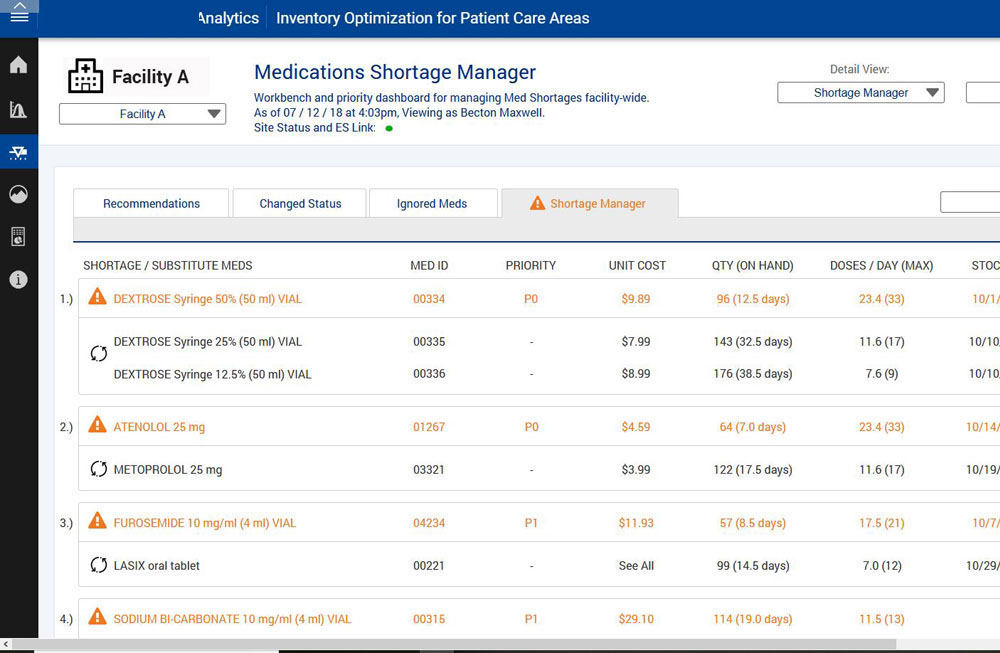The height and width of the screenshot is (653, 1000).
Task: Go to Home in the sidebar
Action: (18, 64)
